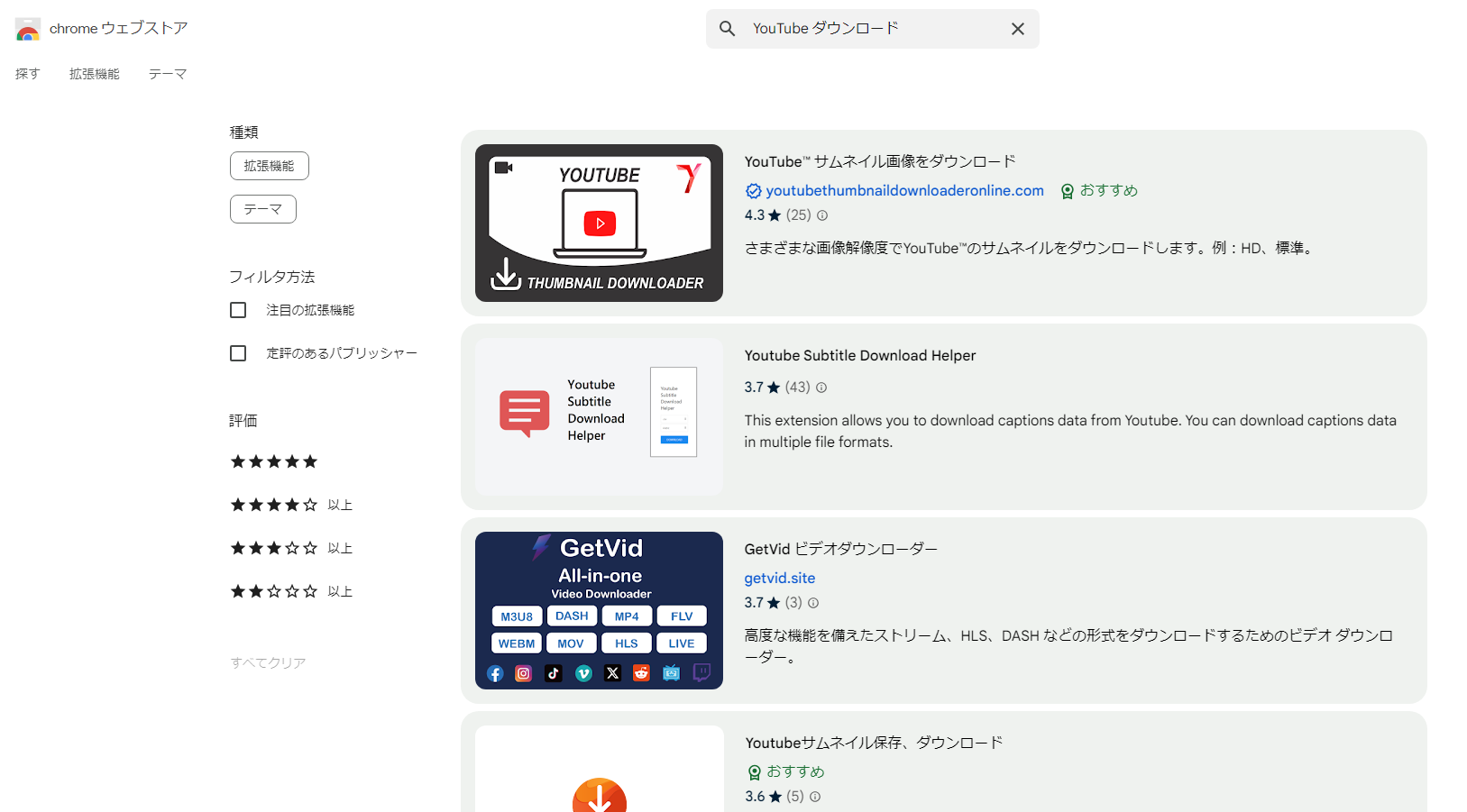The width and height of the screenshot is (1467, 812).
Task: Open the info icon next to the 4.3 rating
Action: 822,214
